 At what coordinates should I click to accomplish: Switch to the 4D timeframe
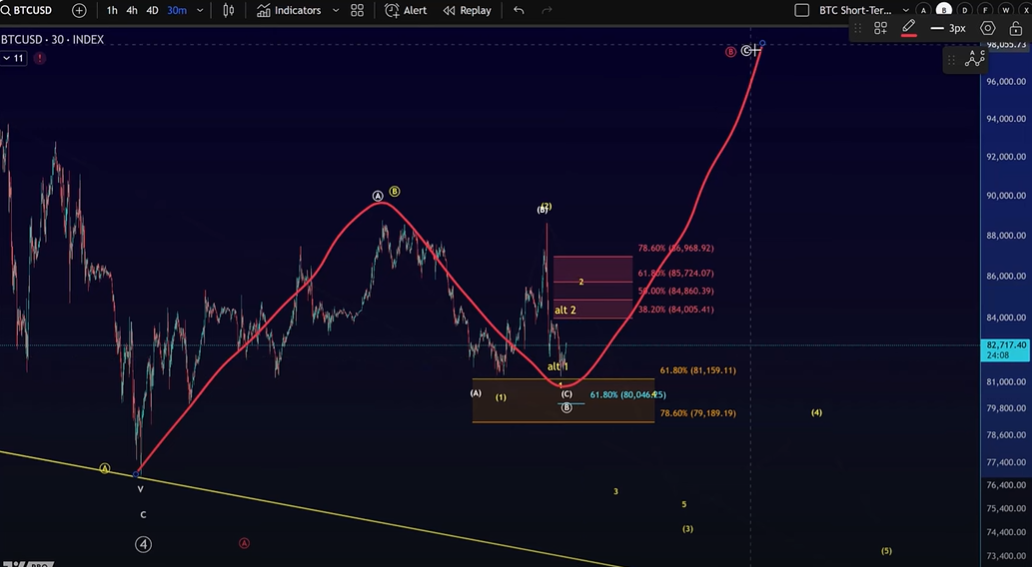[x=152, y=11]
